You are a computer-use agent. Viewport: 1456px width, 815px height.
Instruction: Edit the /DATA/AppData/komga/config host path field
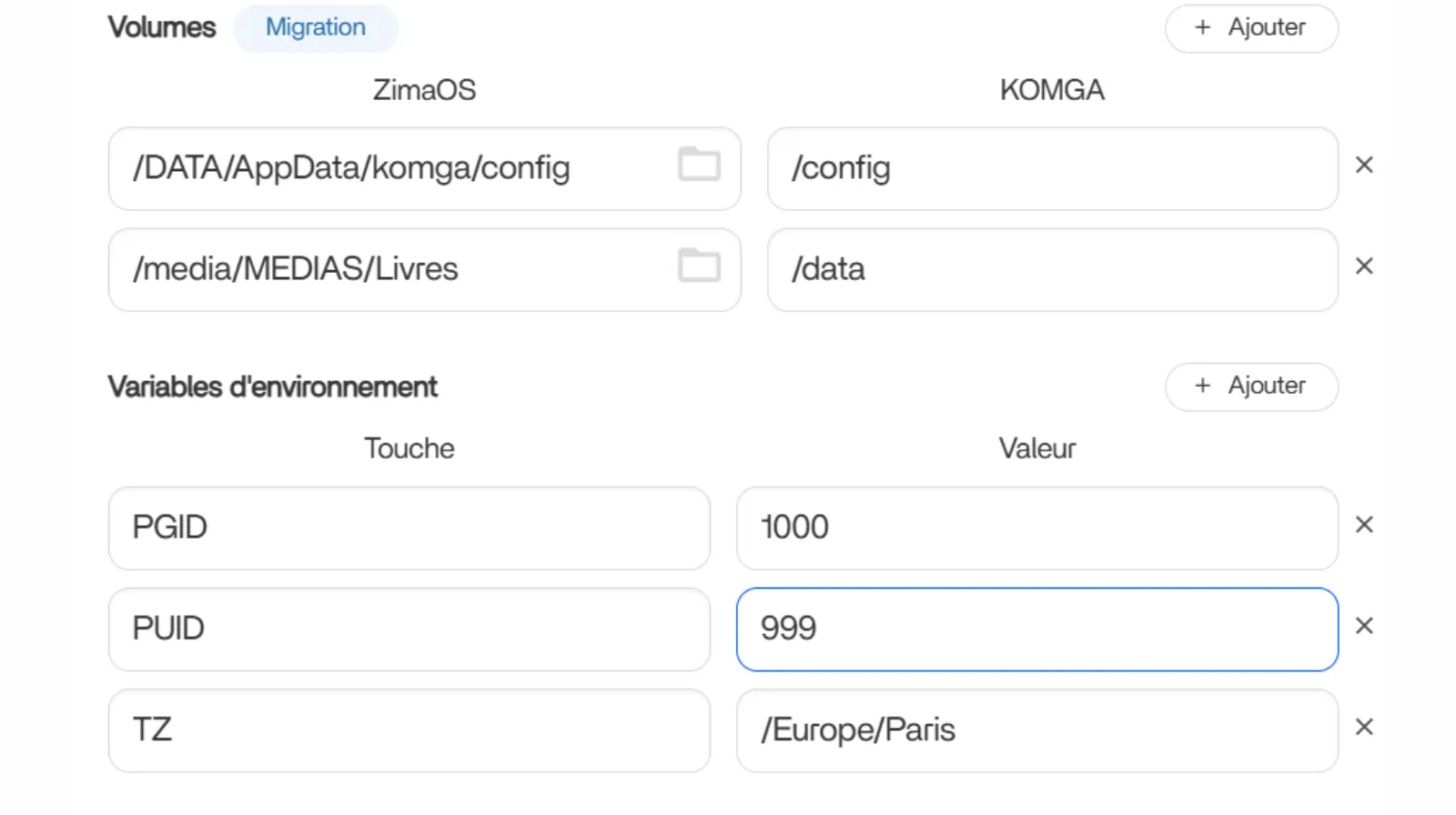391,168
